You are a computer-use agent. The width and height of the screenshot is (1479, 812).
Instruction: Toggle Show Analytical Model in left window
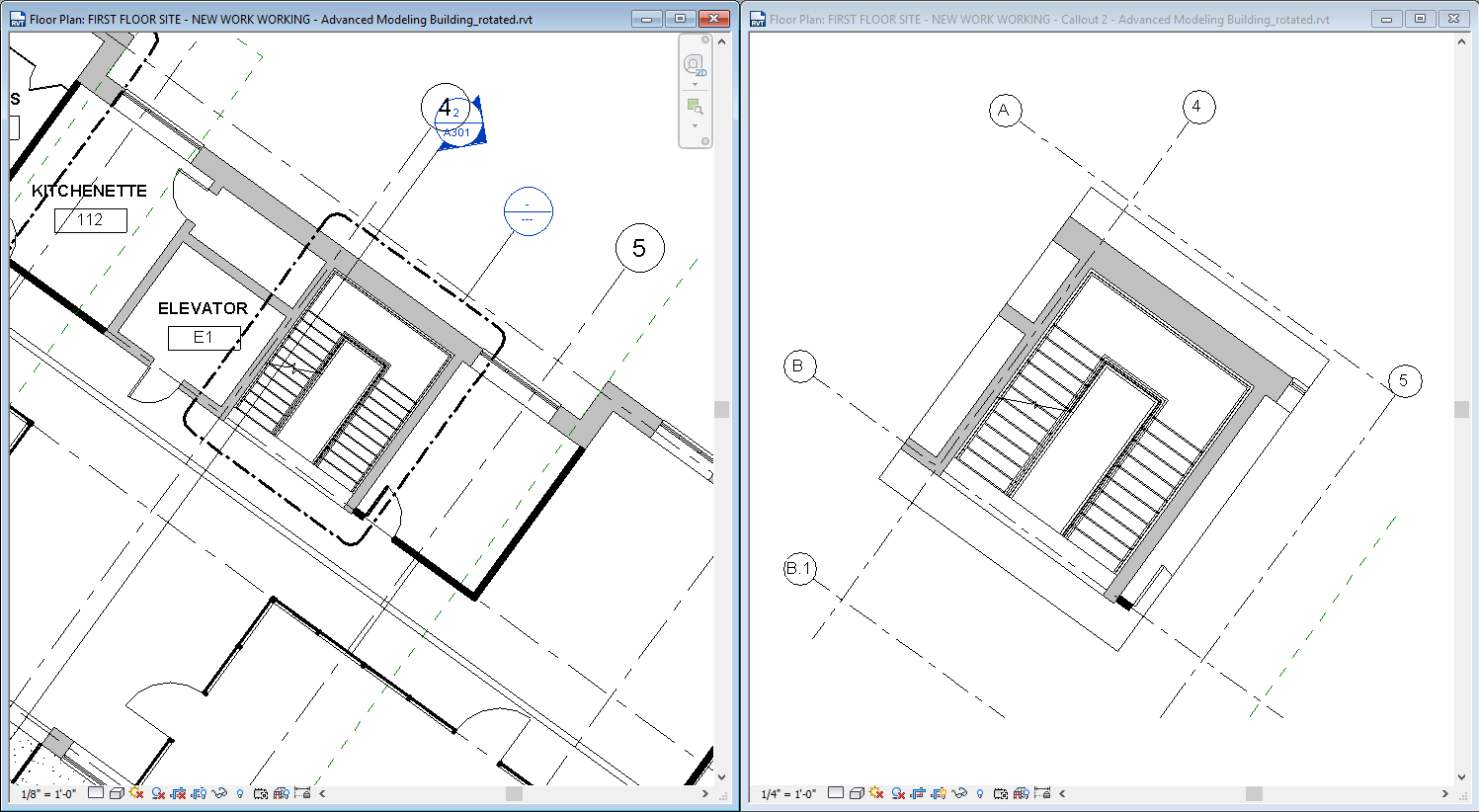tap(281, 793)
